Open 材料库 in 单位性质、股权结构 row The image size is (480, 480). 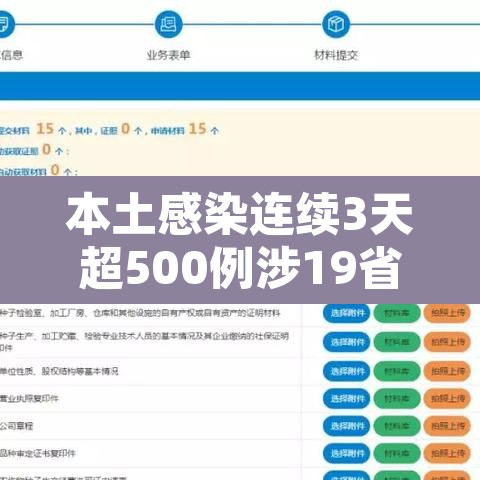point(397,371)
